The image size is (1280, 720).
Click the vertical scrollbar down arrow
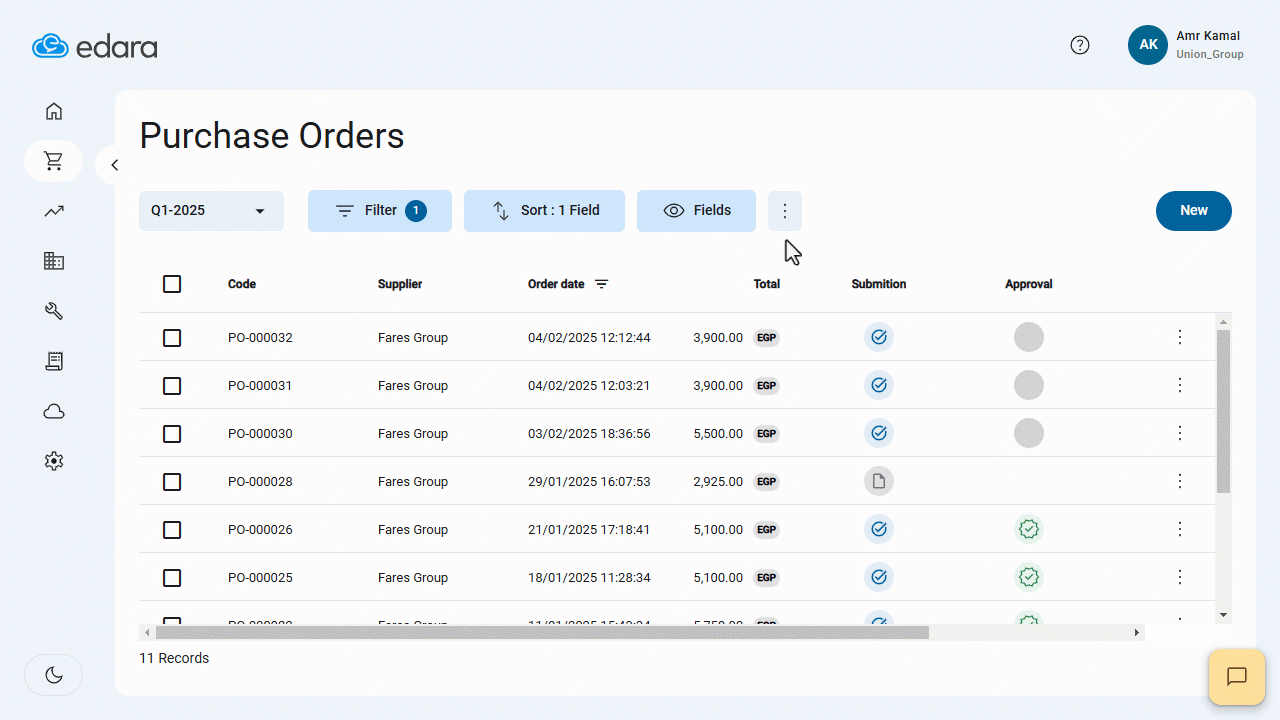1223,614
